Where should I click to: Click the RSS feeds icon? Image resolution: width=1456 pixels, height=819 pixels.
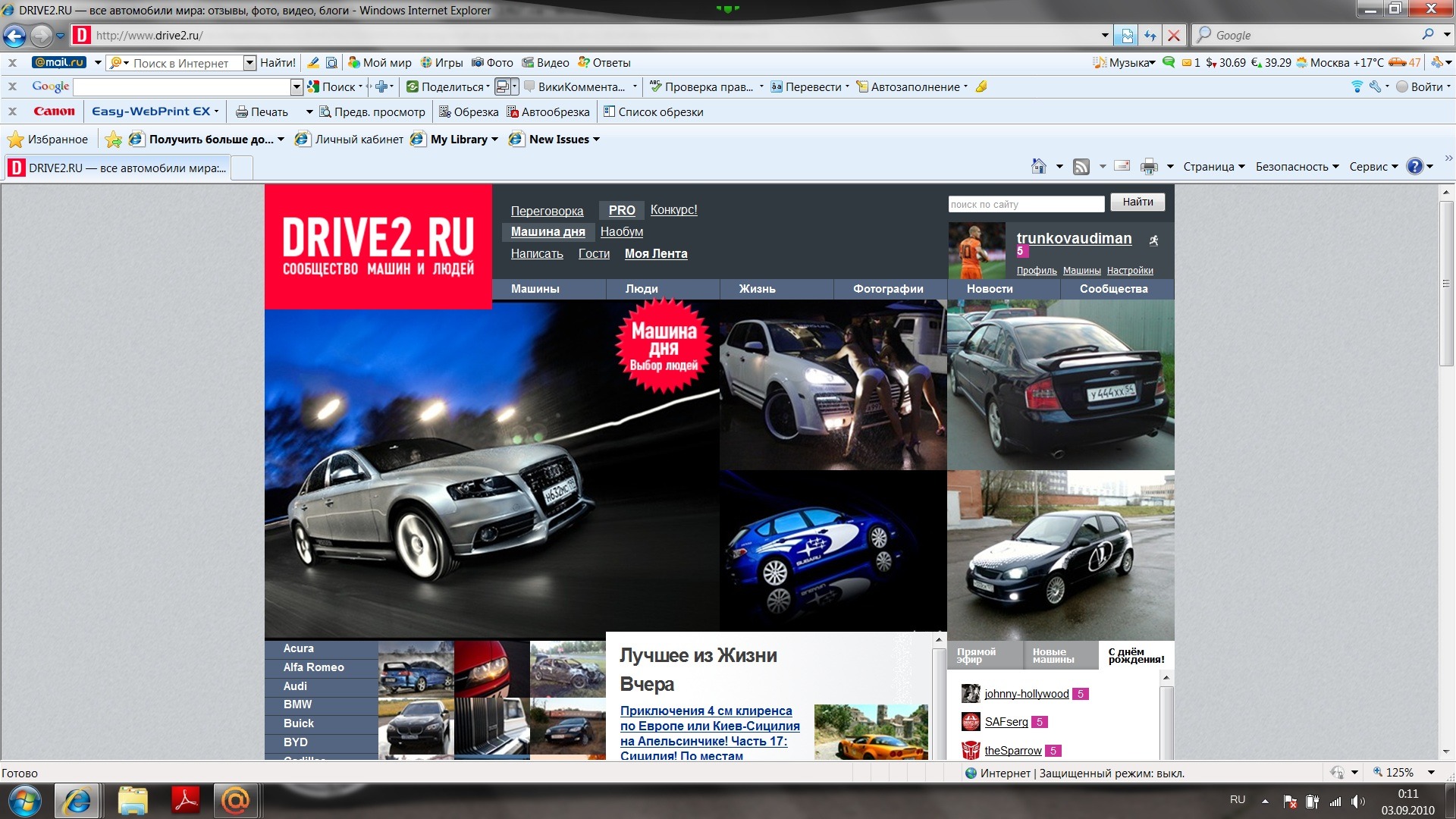click(x=1081, y=166)
